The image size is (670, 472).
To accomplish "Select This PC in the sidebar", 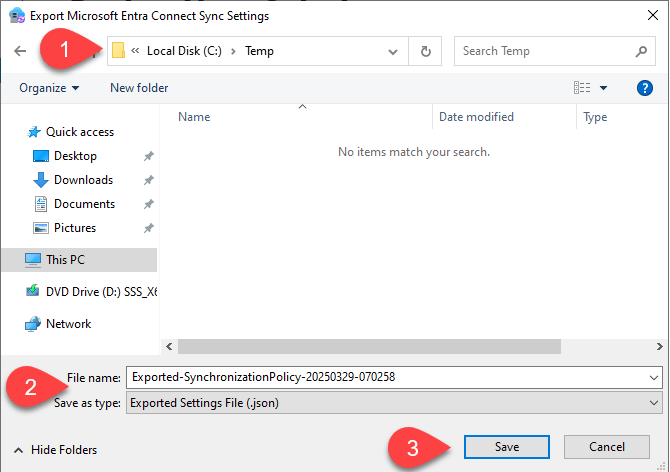I will [x=67, y=260].
